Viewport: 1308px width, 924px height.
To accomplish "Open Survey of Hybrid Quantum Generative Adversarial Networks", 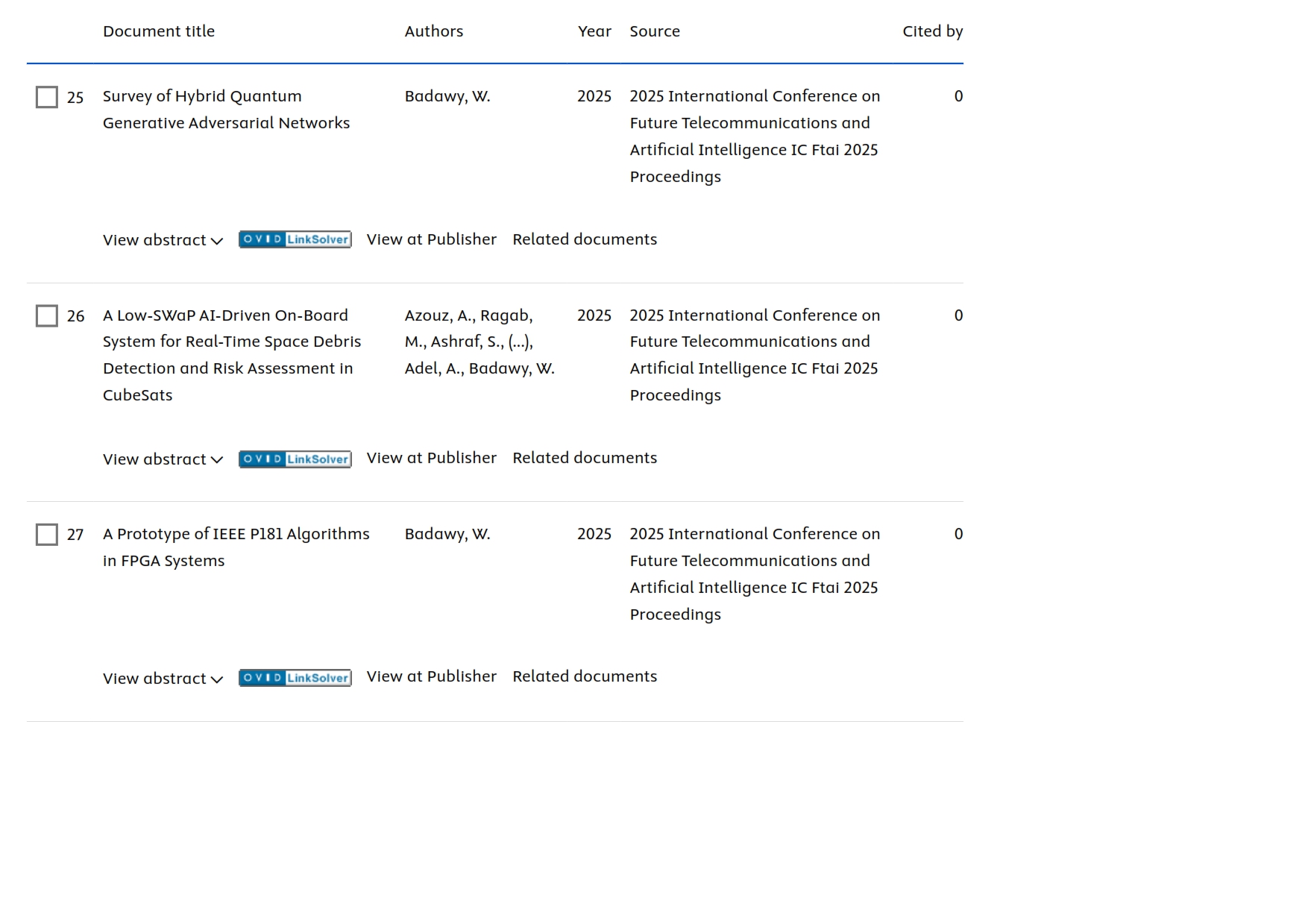I will [226, 110].
